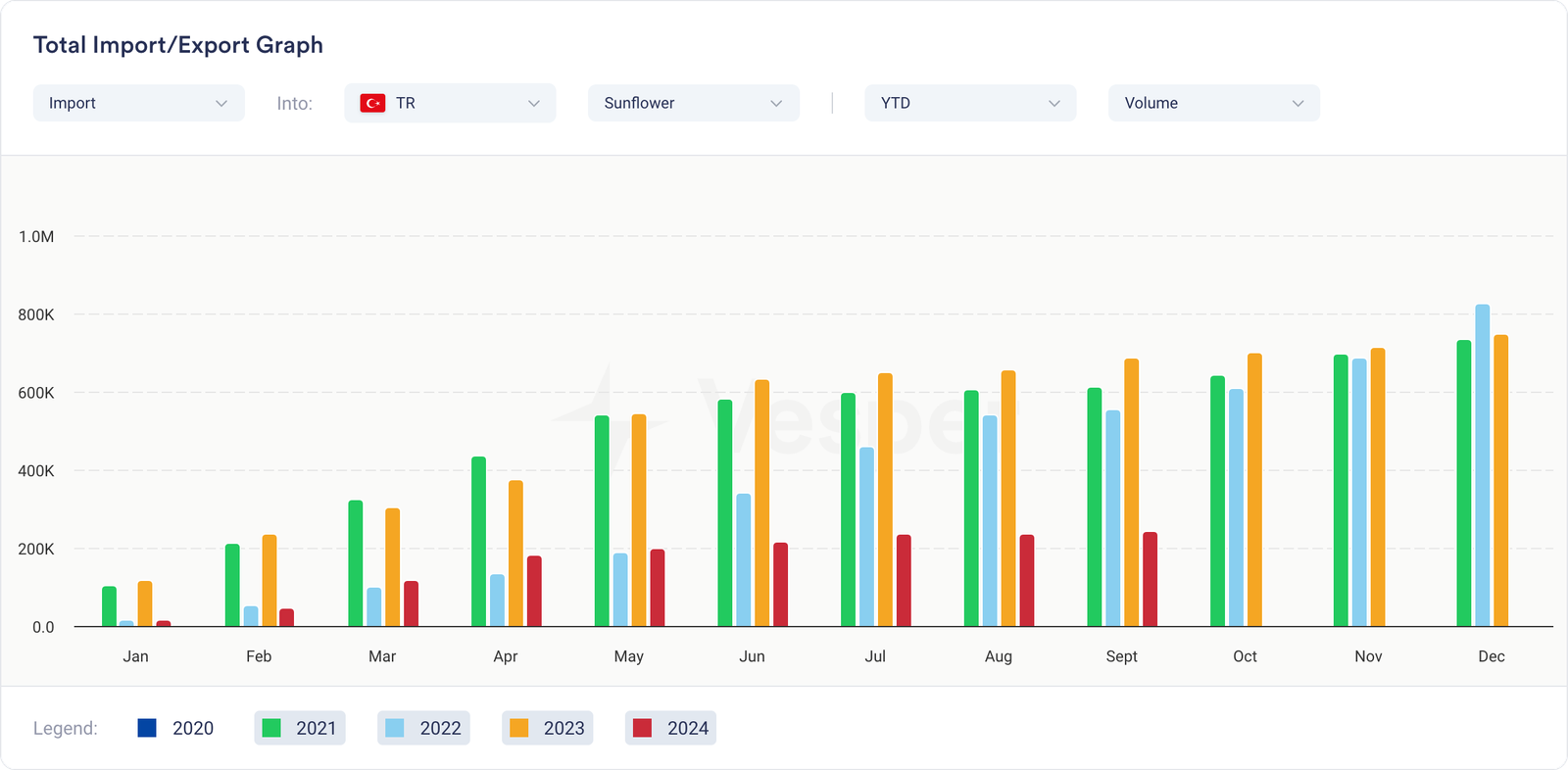
Task: Hide the 2021 series via legend
Action: [x=300, y=728]
